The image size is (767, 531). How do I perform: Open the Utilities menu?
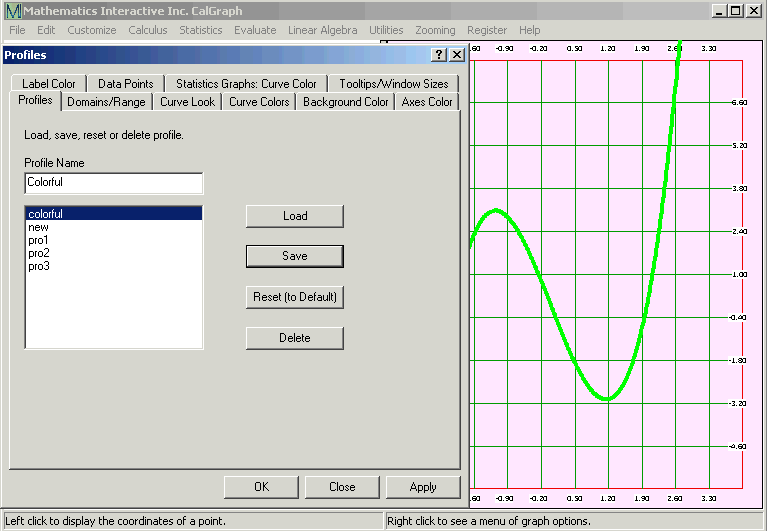tap(386, 30)
